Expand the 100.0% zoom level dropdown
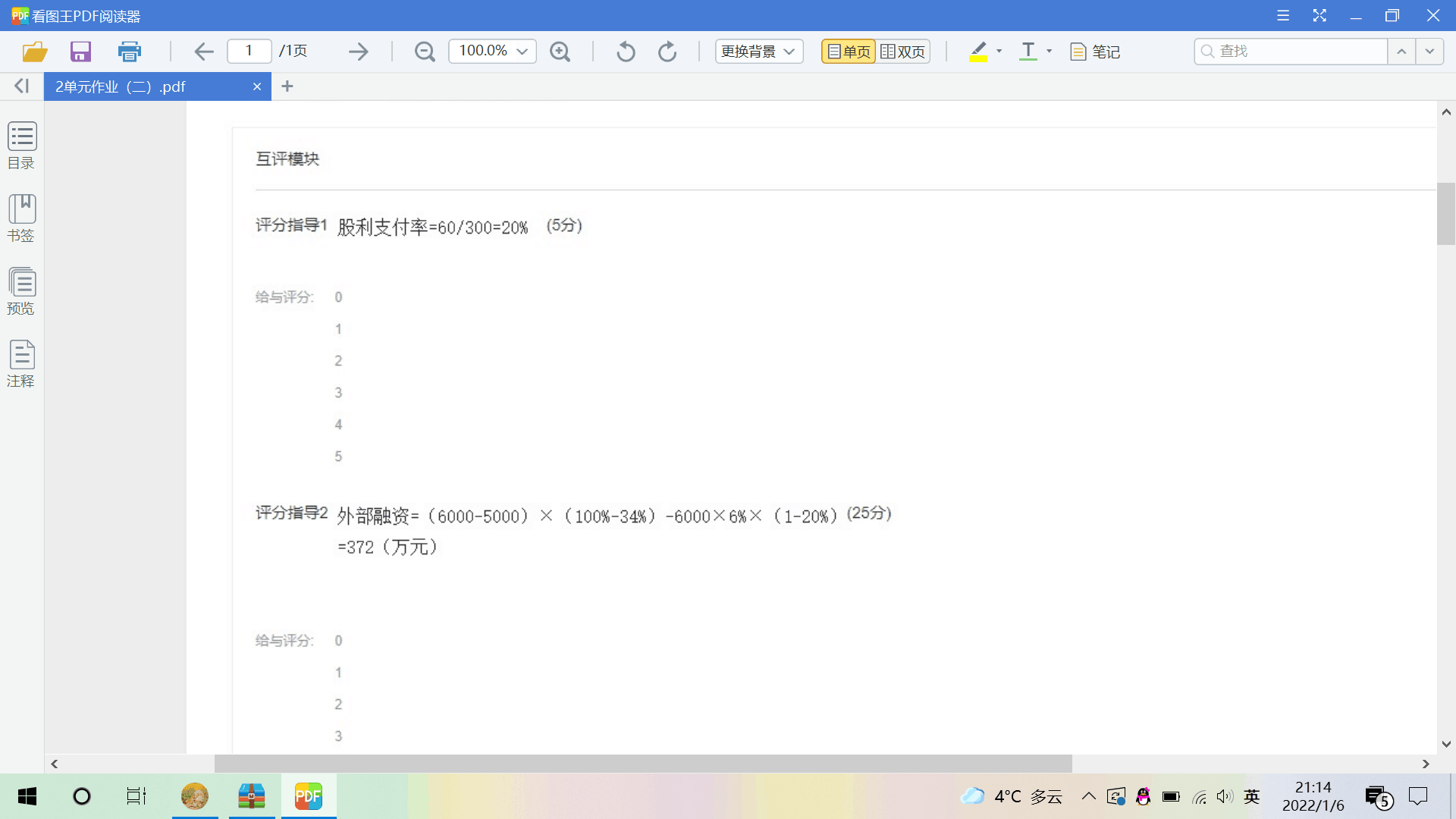The height and width of the screenshot is (819, 1456). pos(522,52)
